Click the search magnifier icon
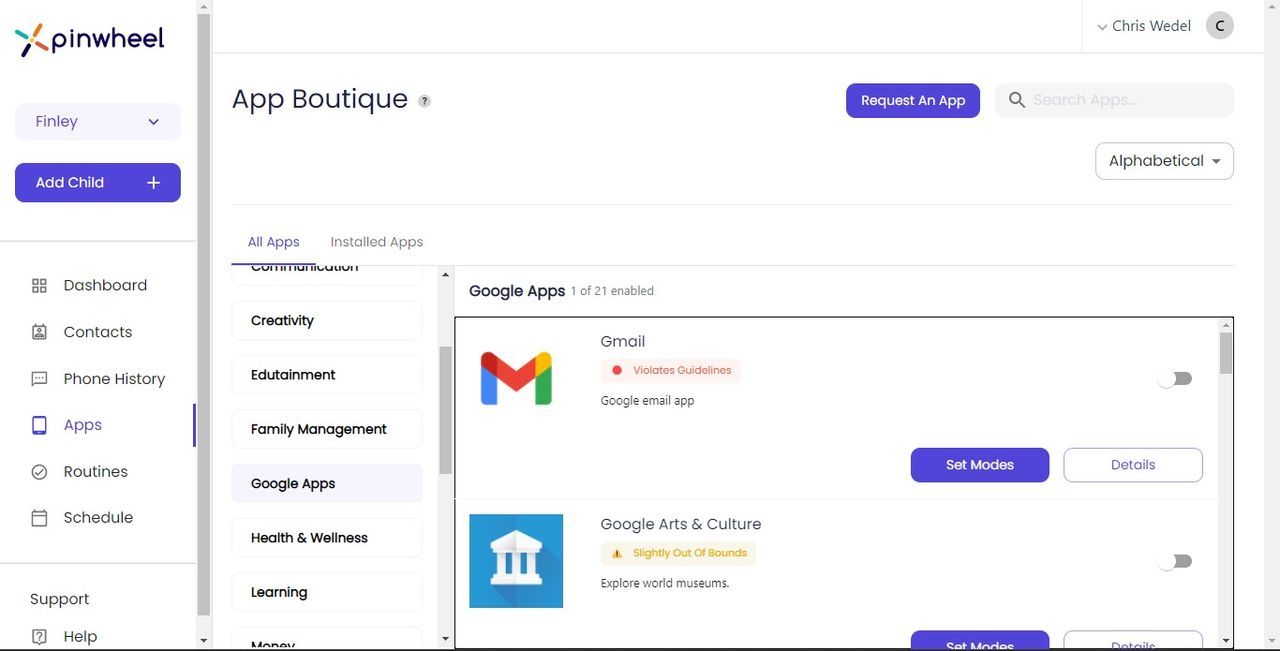Screen dimensions: 1280x651 pyautogui.click(x=1017, y=100)
